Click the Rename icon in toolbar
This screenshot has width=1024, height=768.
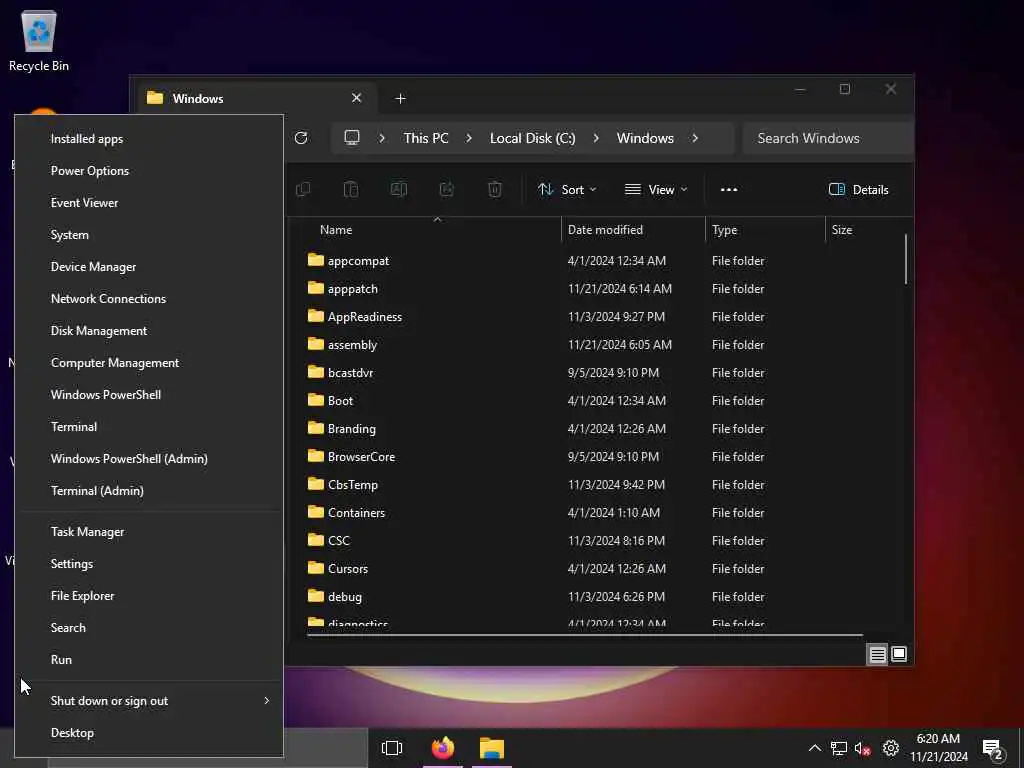point(399,189)
